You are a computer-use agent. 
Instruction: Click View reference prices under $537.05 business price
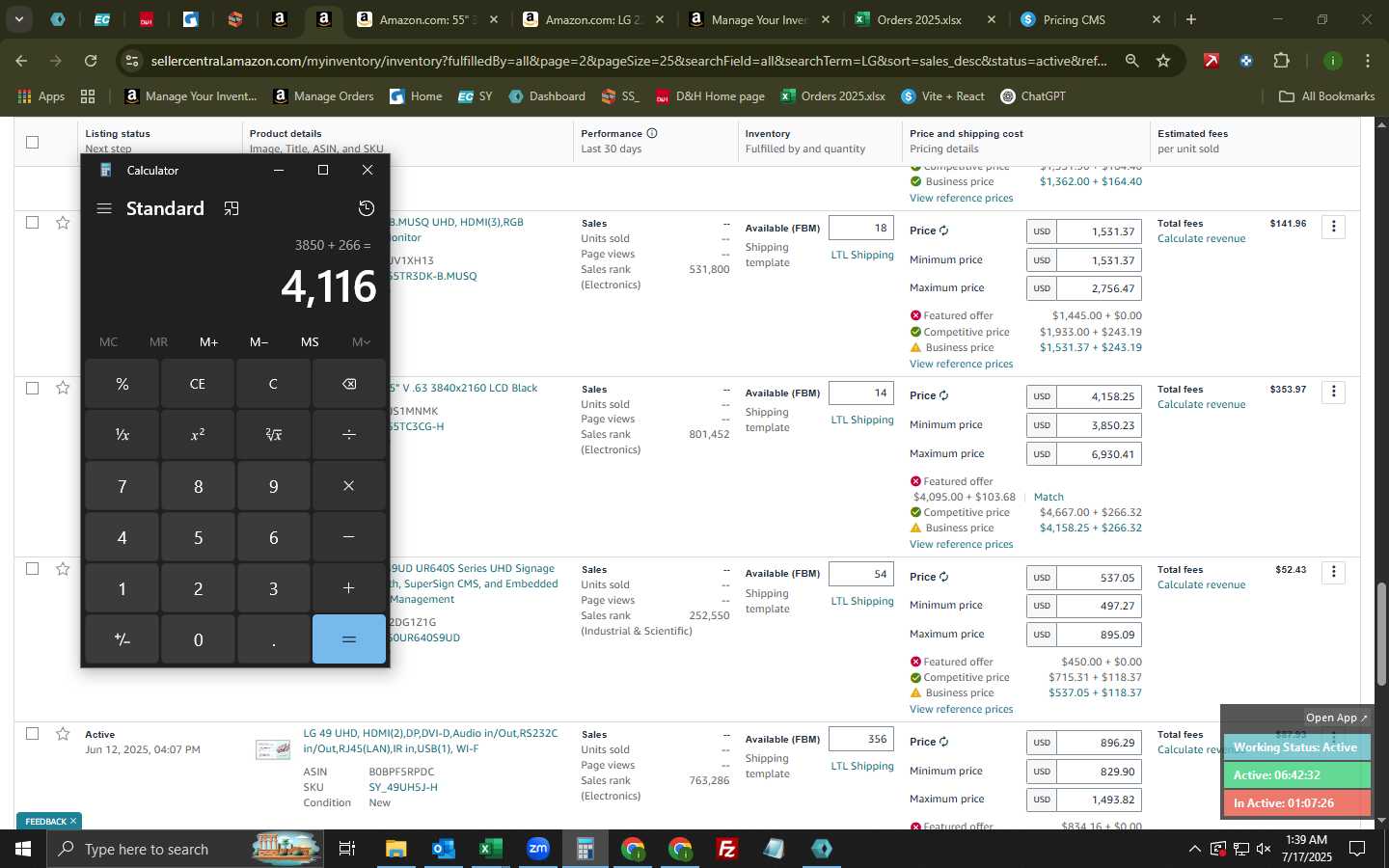[x=961, y=709]
